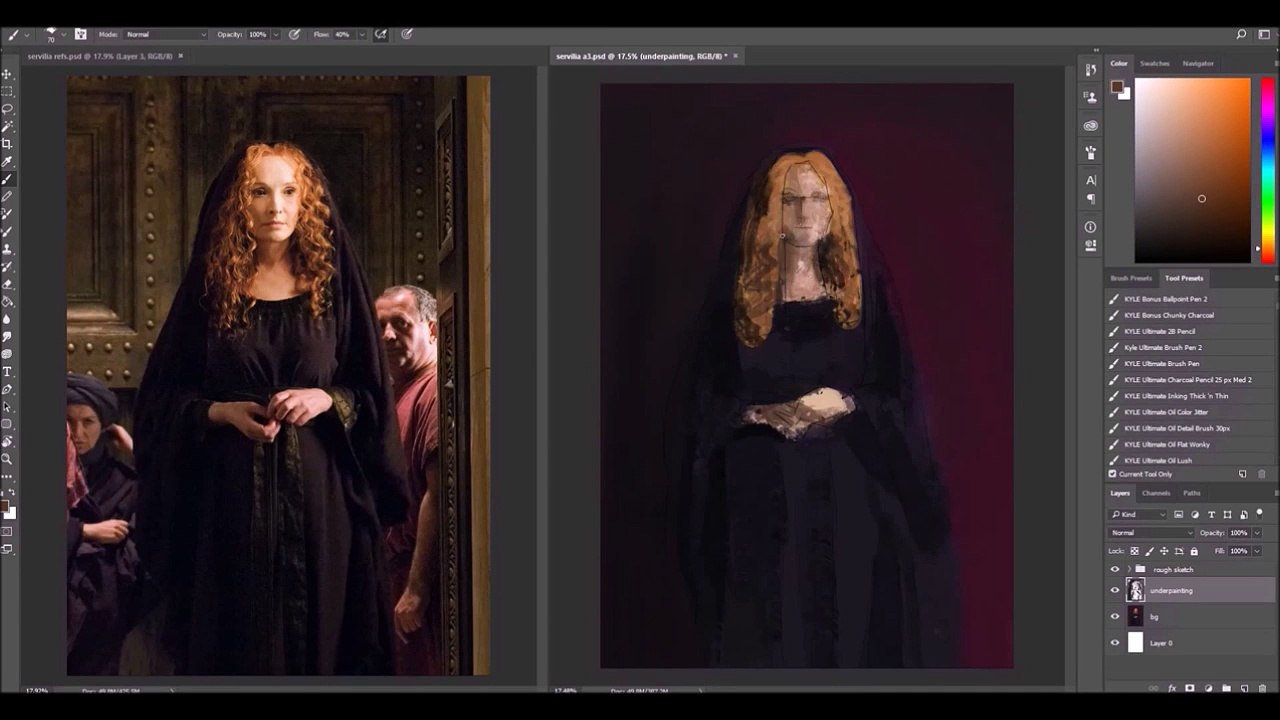
Task: Toggle lock transparent pixels
Action: (1134, 551)
